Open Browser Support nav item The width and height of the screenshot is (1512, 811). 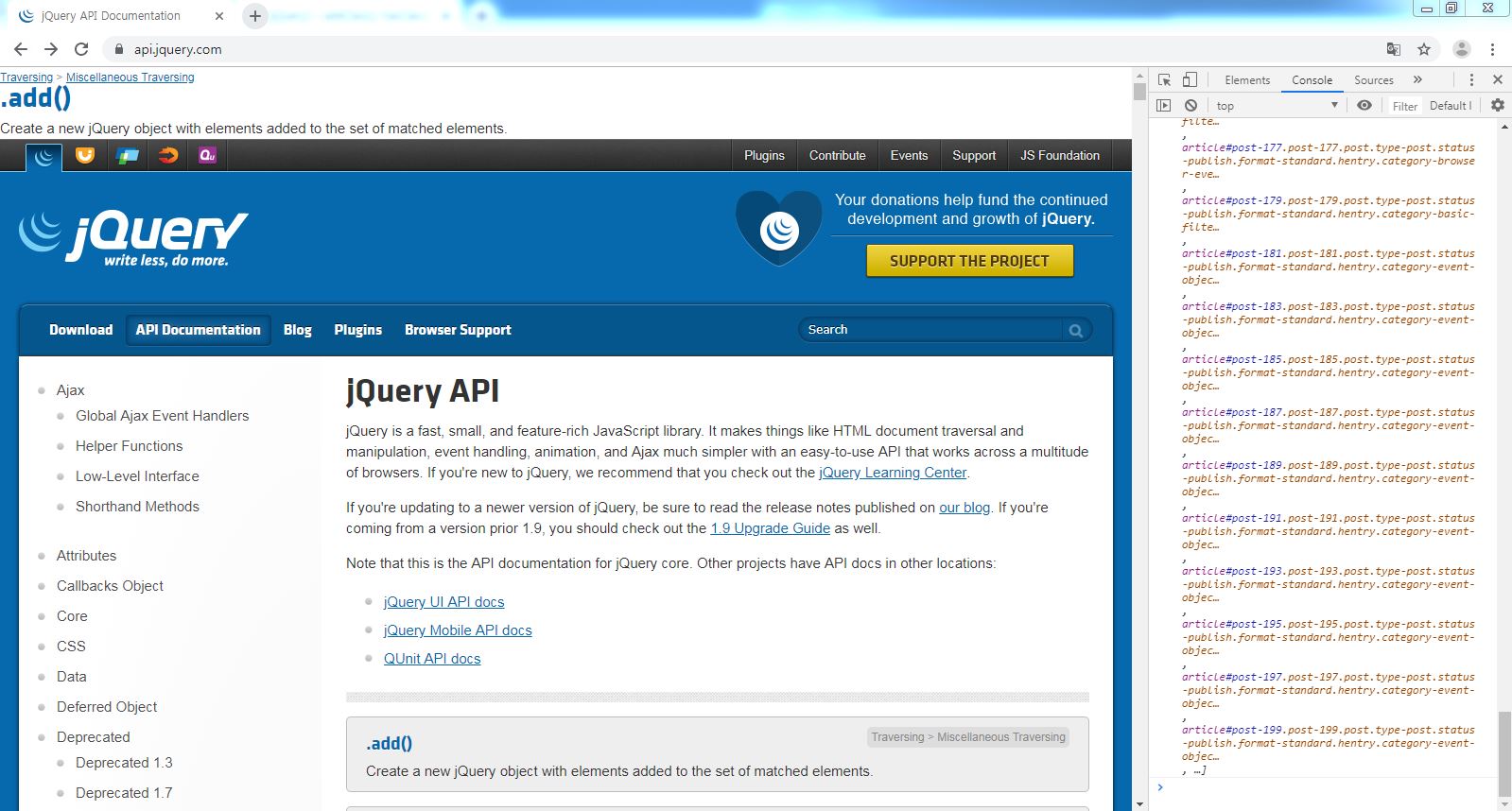pos(458,330)
